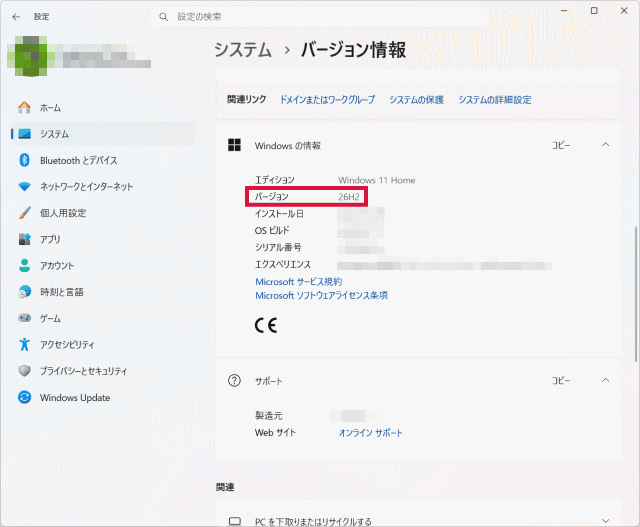Click the Windows 11 Home edition value
Viewport: 640px width, 527px height.
click(x=376, y=180)
